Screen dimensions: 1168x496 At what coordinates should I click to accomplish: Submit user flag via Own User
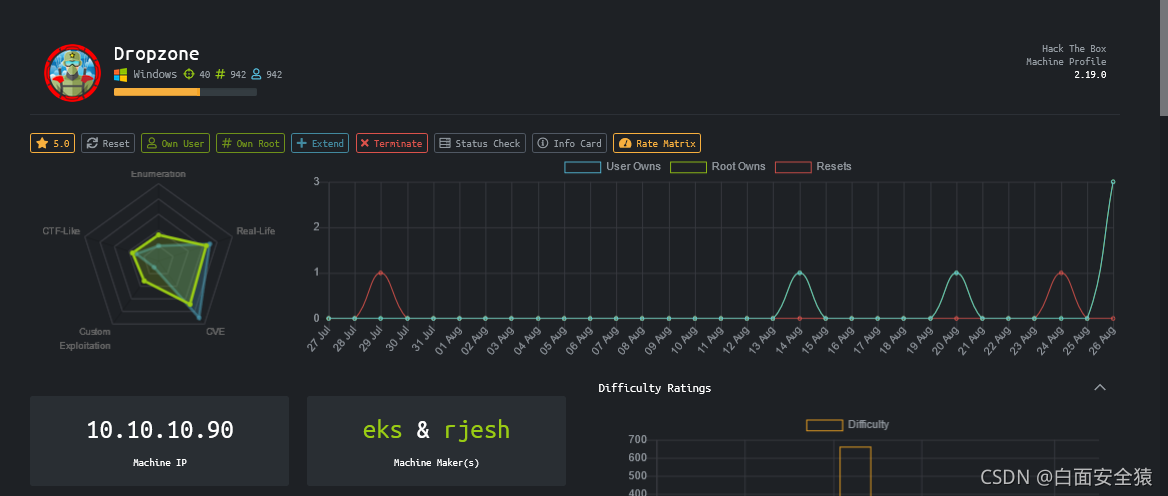tap(175, 143)
